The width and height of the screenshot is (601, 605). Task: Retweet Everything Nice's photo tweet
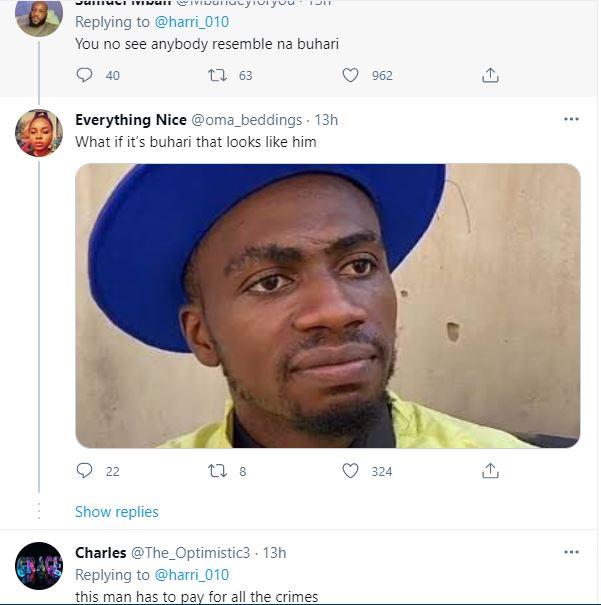[217, 471]
